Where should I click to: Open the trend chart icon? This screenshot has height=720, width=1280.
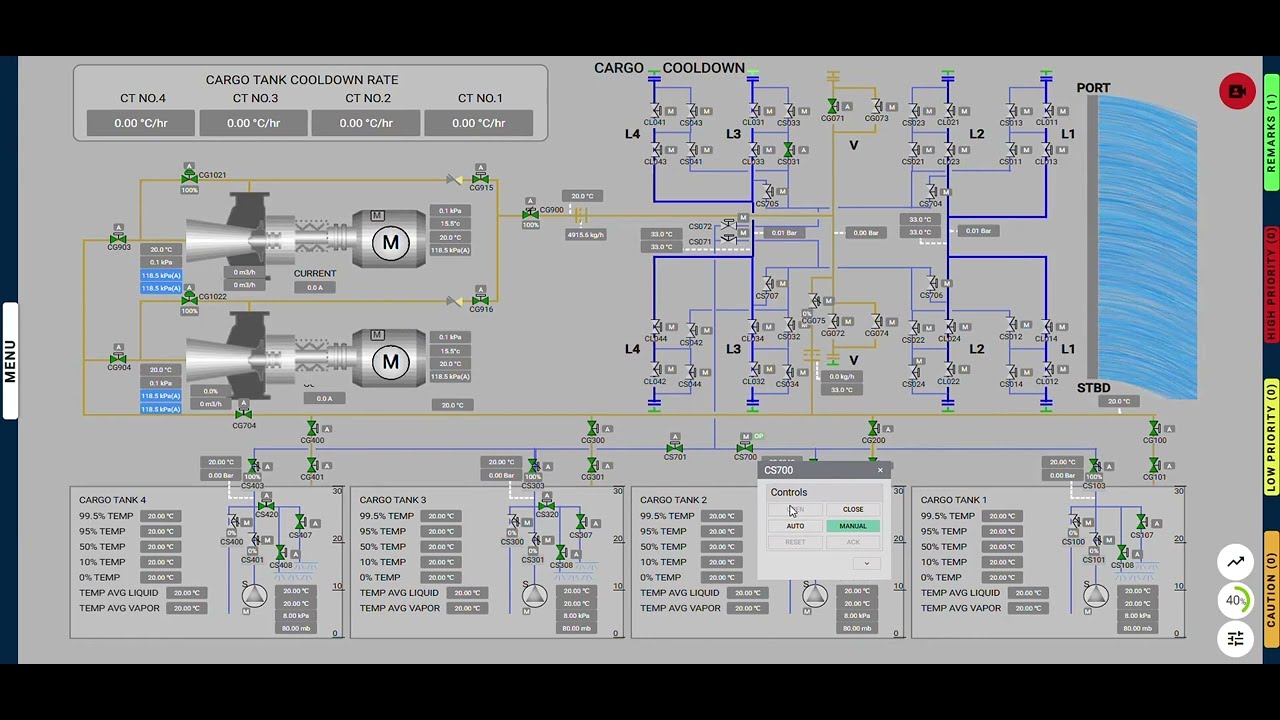click(x=1236, y=562)
